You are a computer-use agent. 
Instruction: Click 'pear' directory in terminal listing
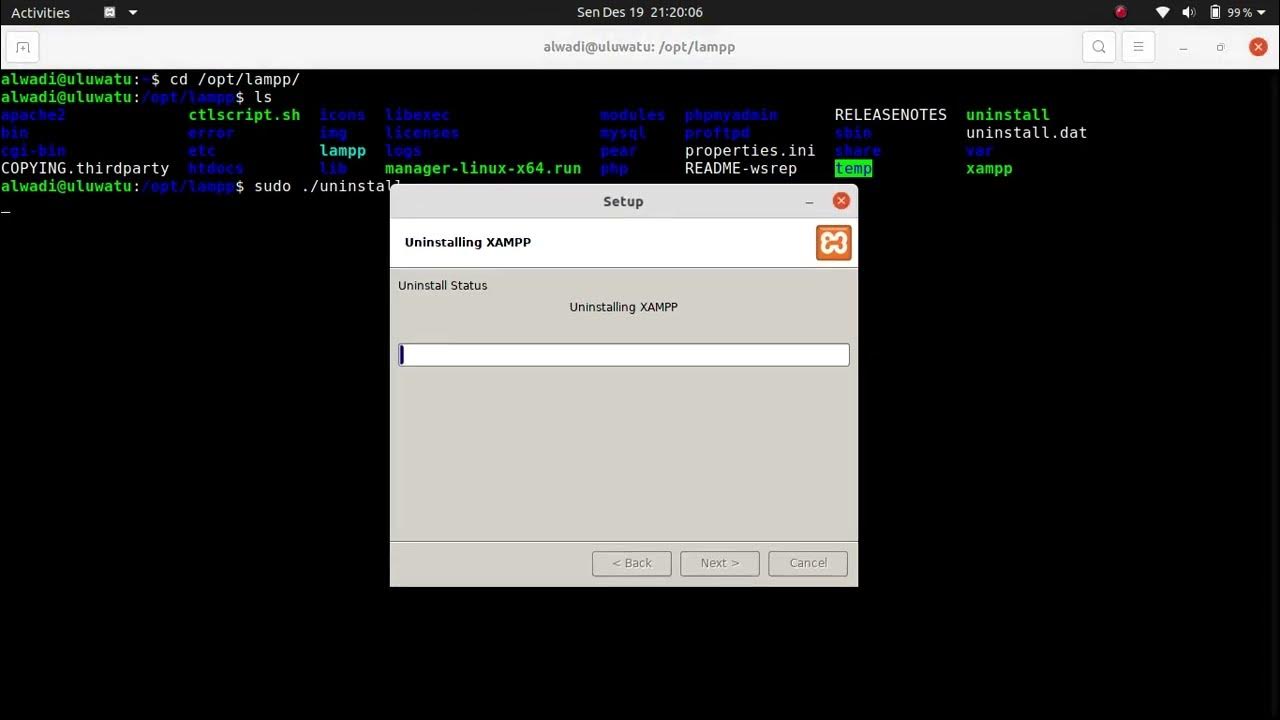(x=618, y=151)
